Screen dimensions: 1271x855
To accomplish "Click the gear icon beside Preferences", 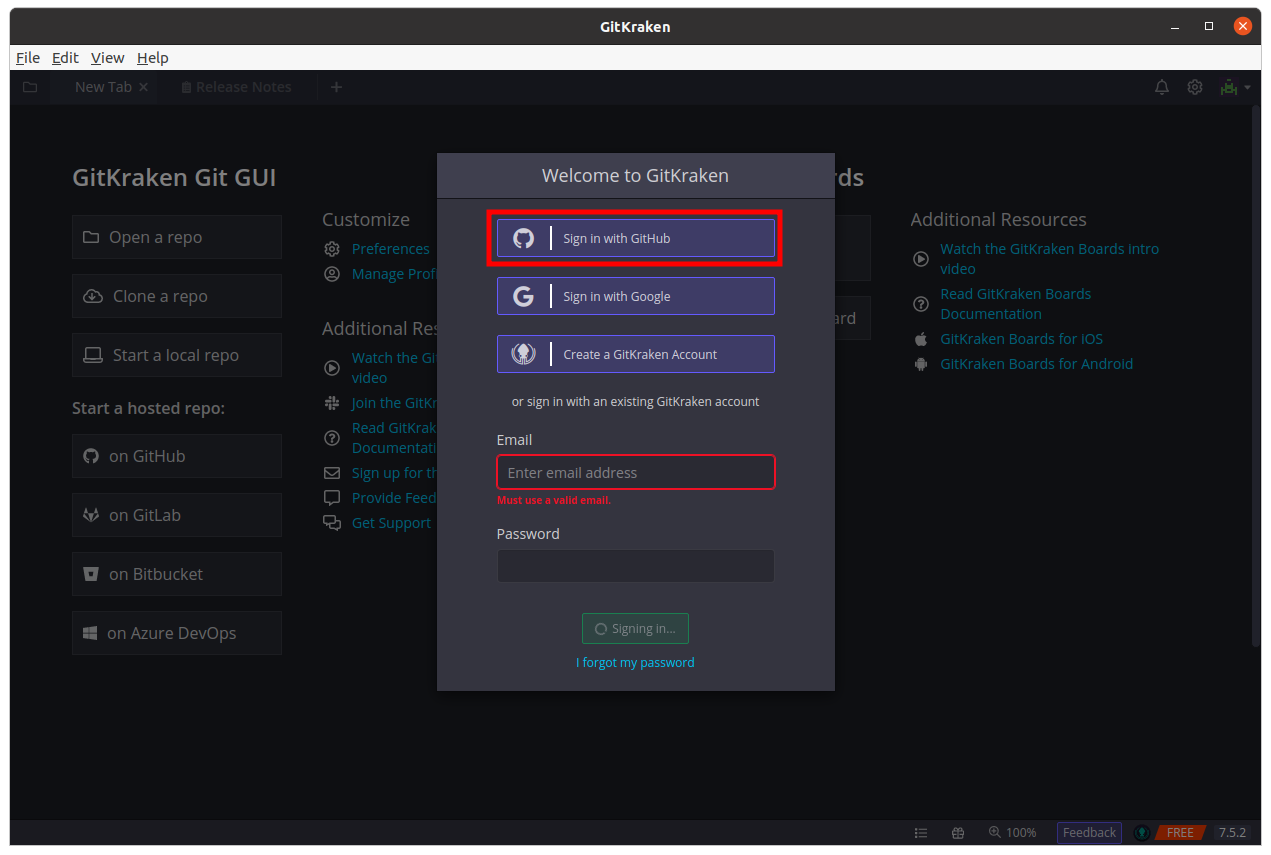I will tap(332, 248).
